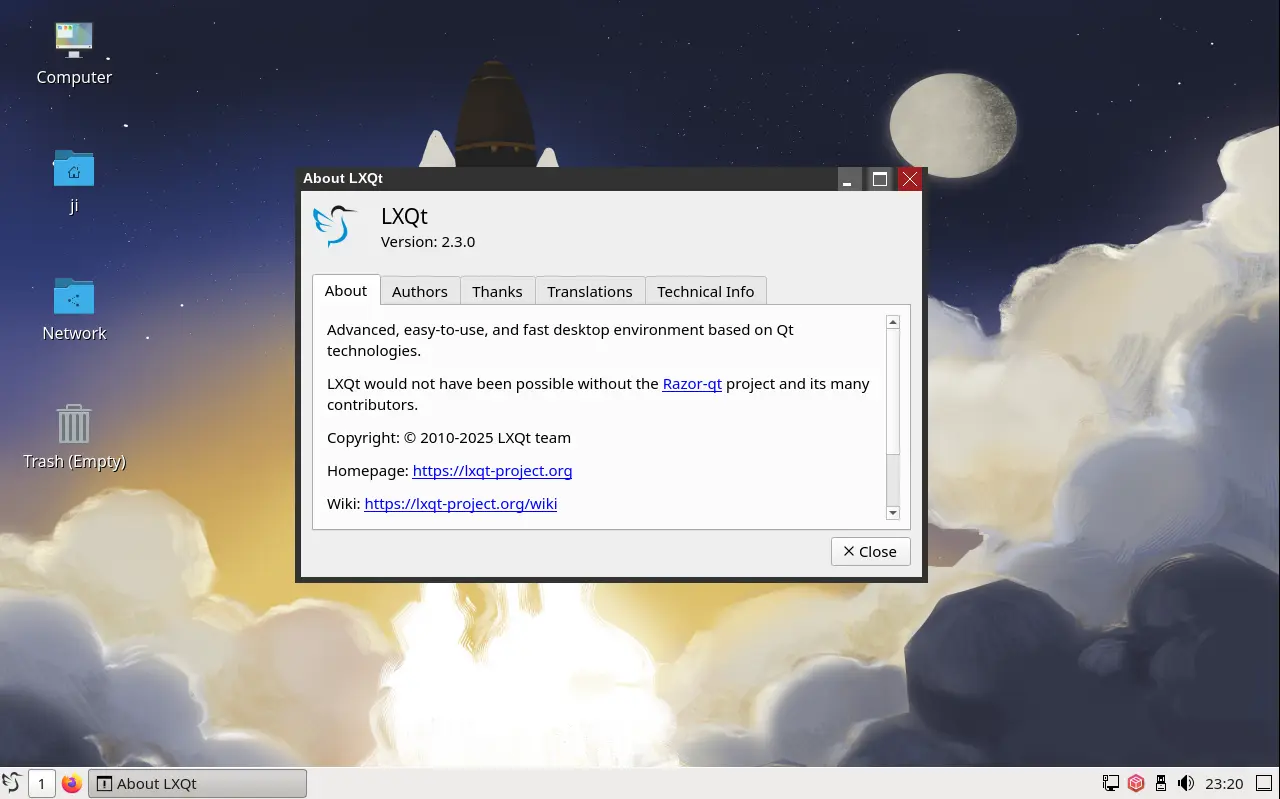
Task: Follow the Razor-qt link
Action: click(692, 384)
